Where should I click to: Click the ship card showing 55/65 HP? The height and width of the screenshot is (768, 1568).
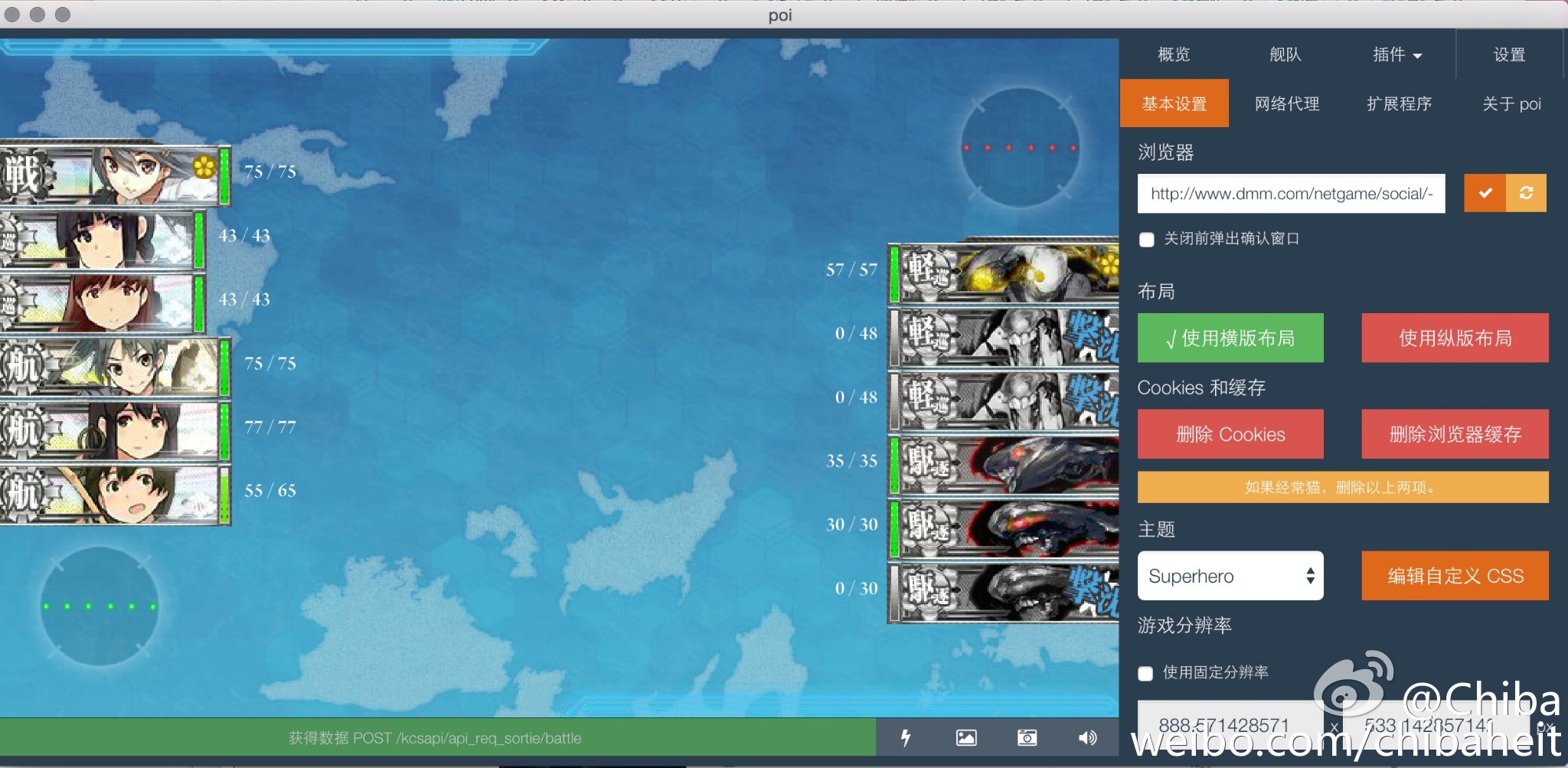pyautogui.click(x=115, y=494)
